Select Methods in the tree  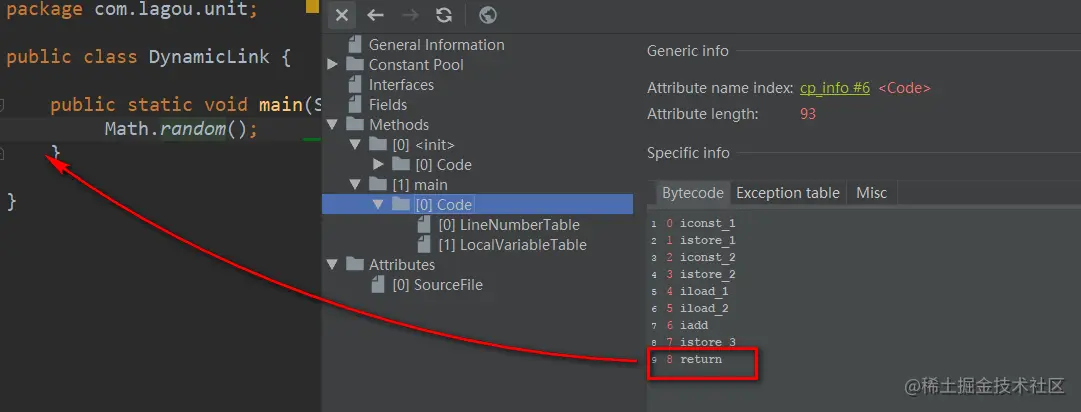[398, 125]
